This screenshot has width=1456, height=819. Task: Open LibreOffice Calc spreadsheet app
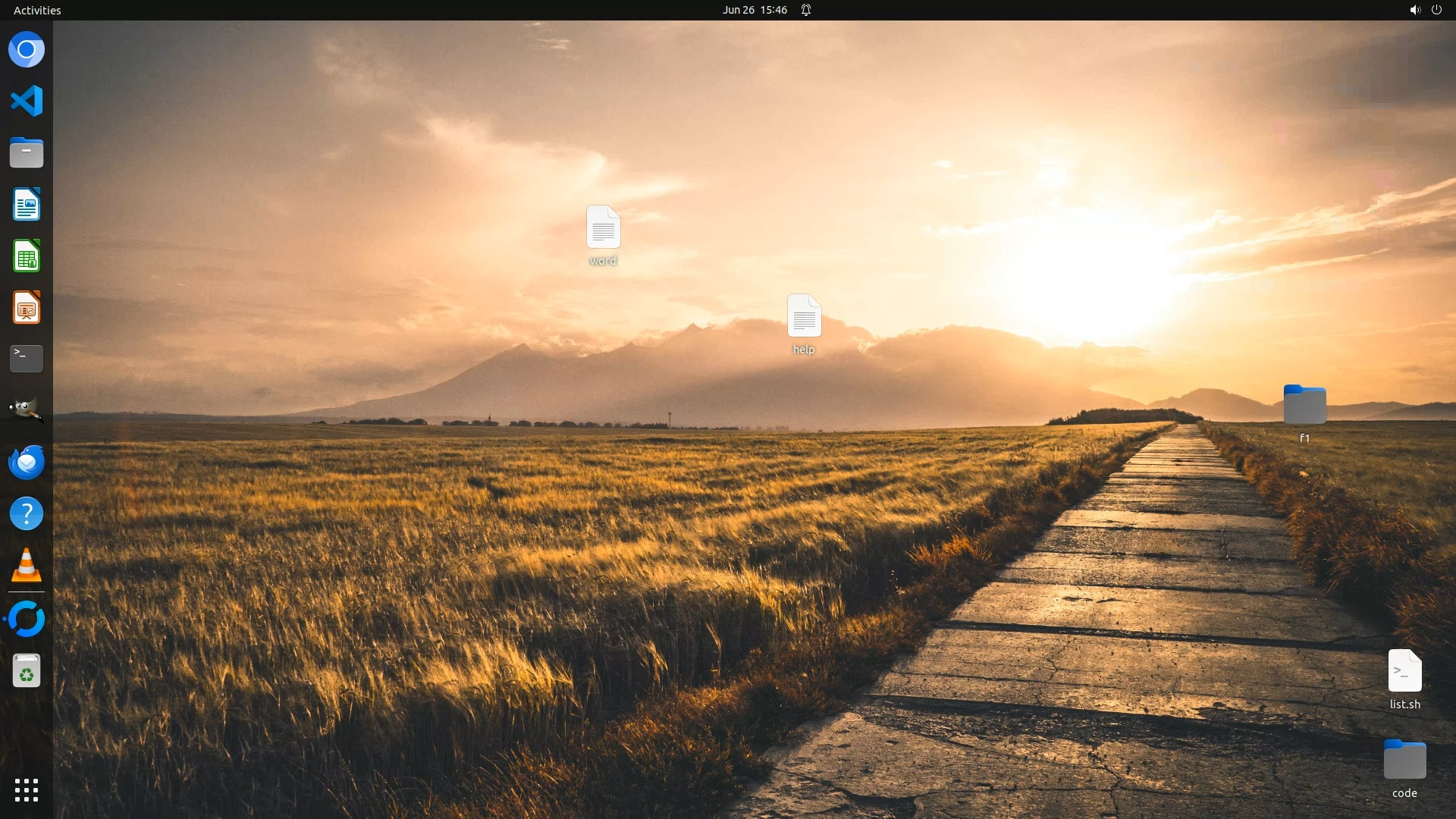pos(27,256)
